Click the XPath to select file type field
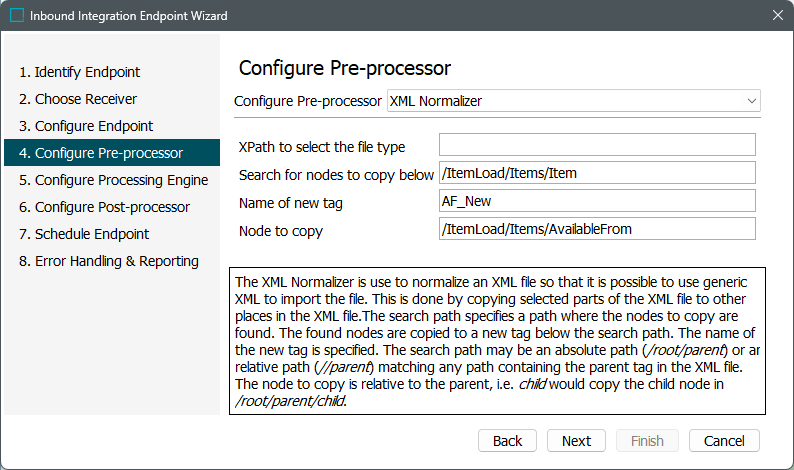The image size is (794, 470). pyautogui.click(x=597, y=145)
